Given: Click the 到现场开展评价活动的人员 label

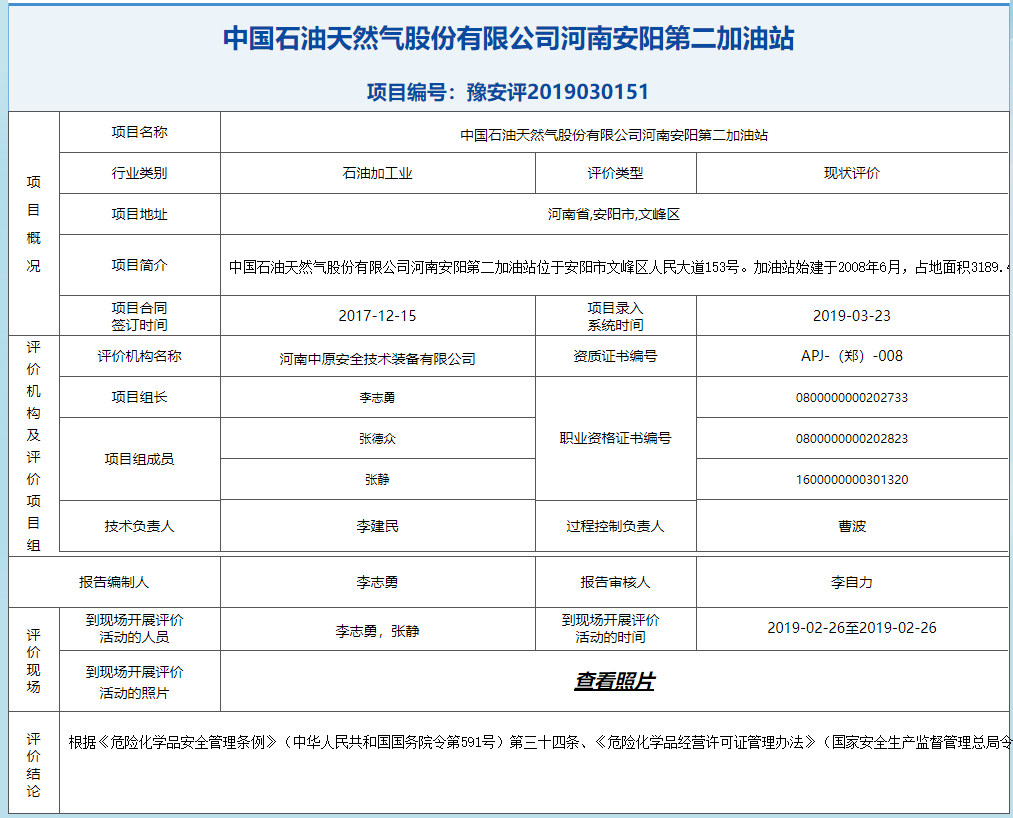Looking at the screenshot, I should pos(134,629).
